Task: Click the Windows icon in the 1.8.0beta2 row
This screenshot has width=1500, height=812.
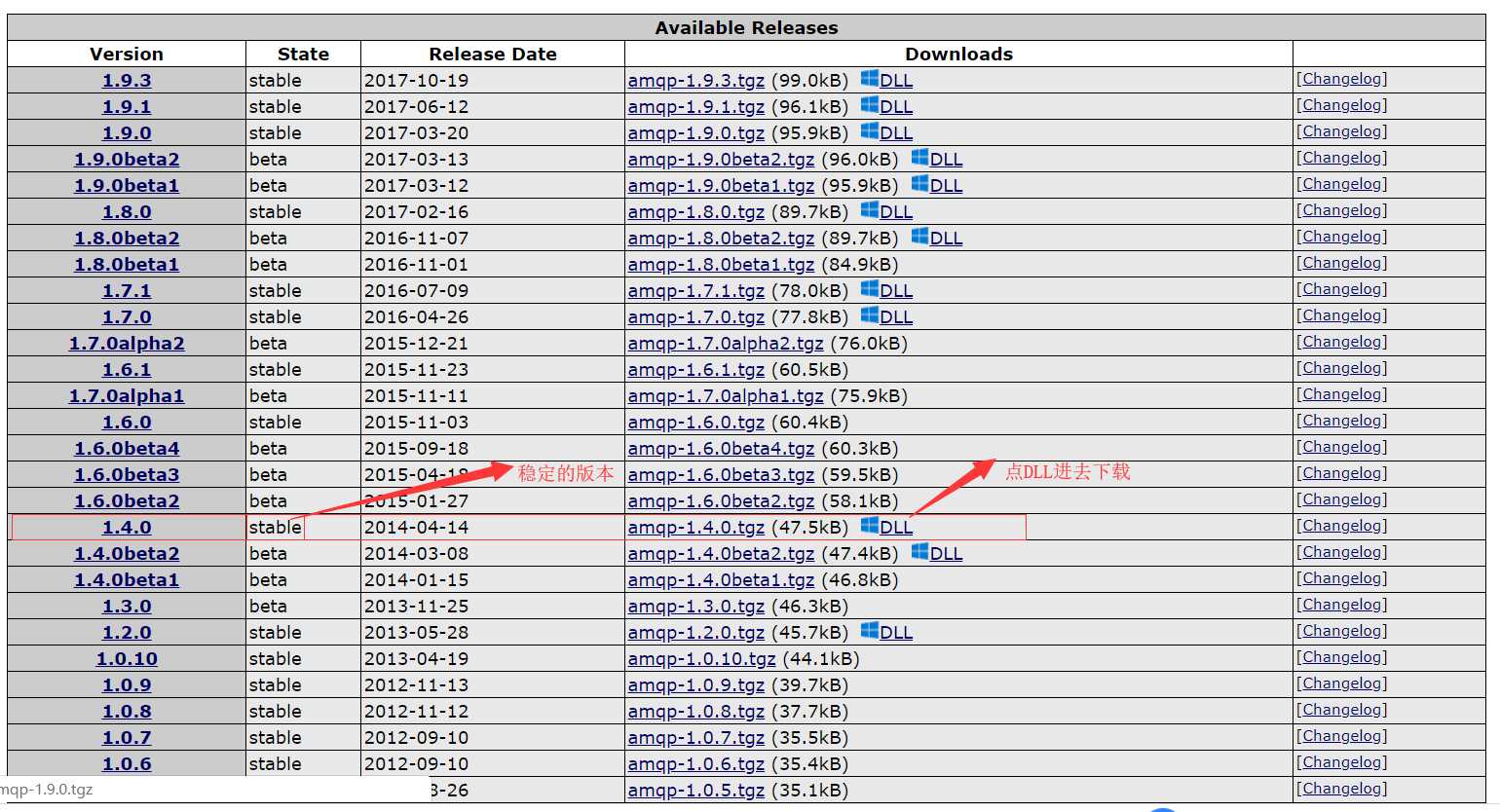Action: click(x=919, y=237)
